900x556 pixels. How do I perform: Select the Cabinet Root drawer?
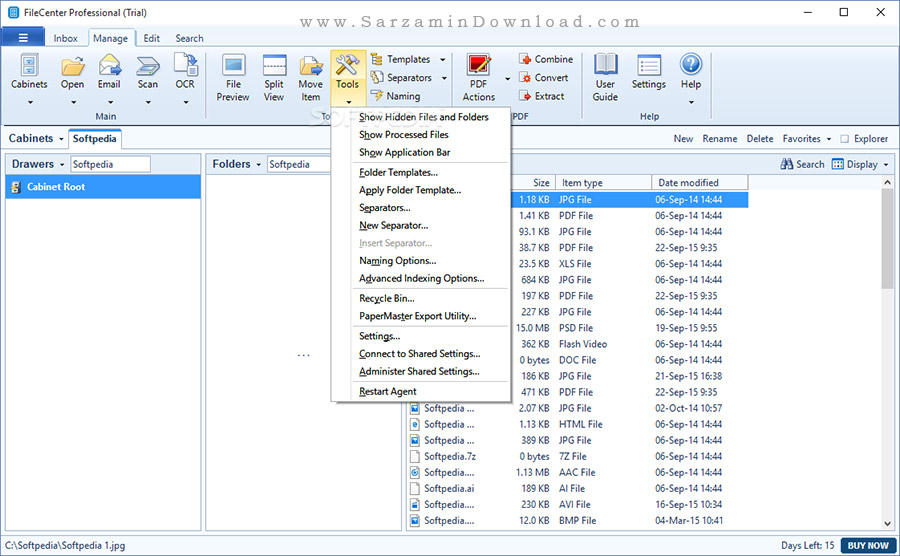[103, 187]
